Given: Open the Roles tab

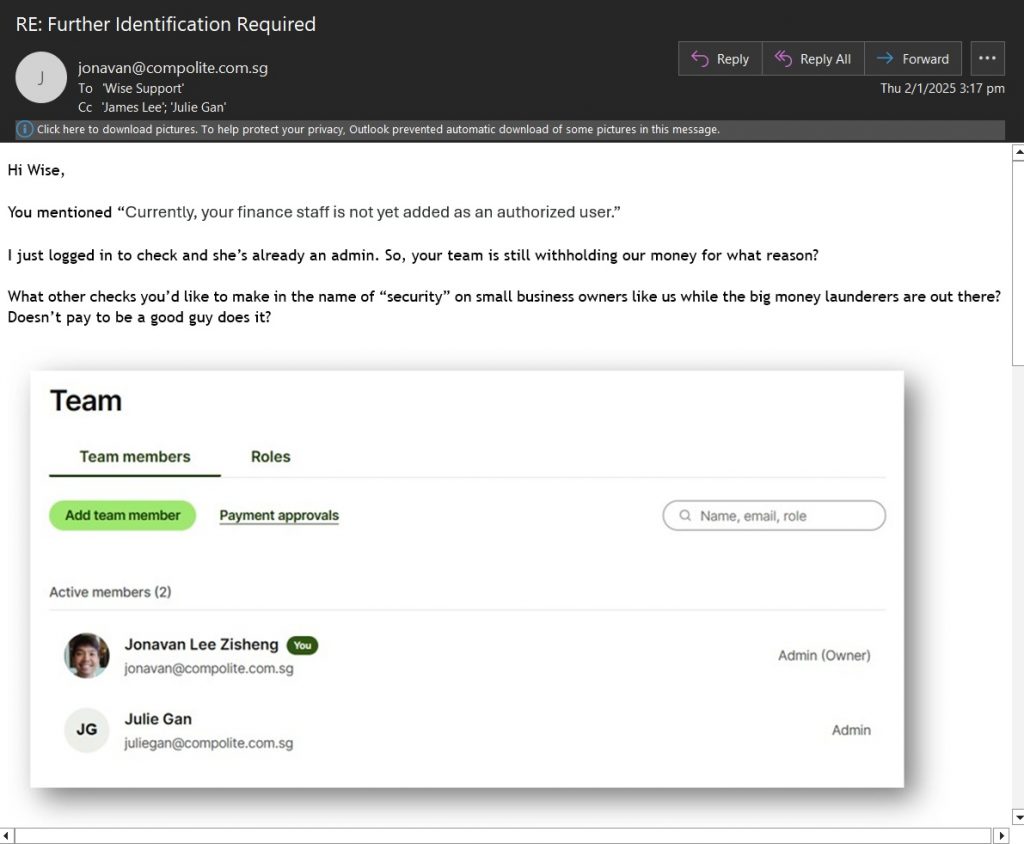Looking at the screenshot, I should (270, 457).
